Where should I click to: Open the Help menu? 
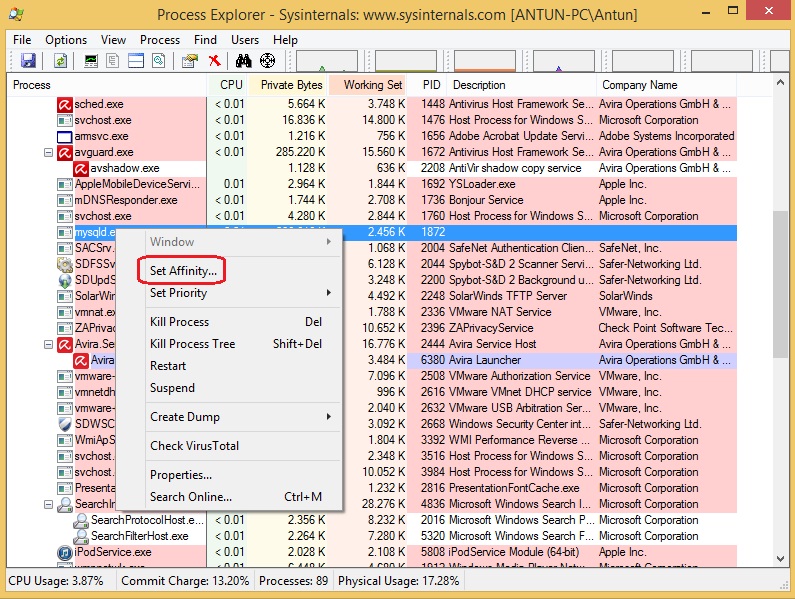coord(285,40)
